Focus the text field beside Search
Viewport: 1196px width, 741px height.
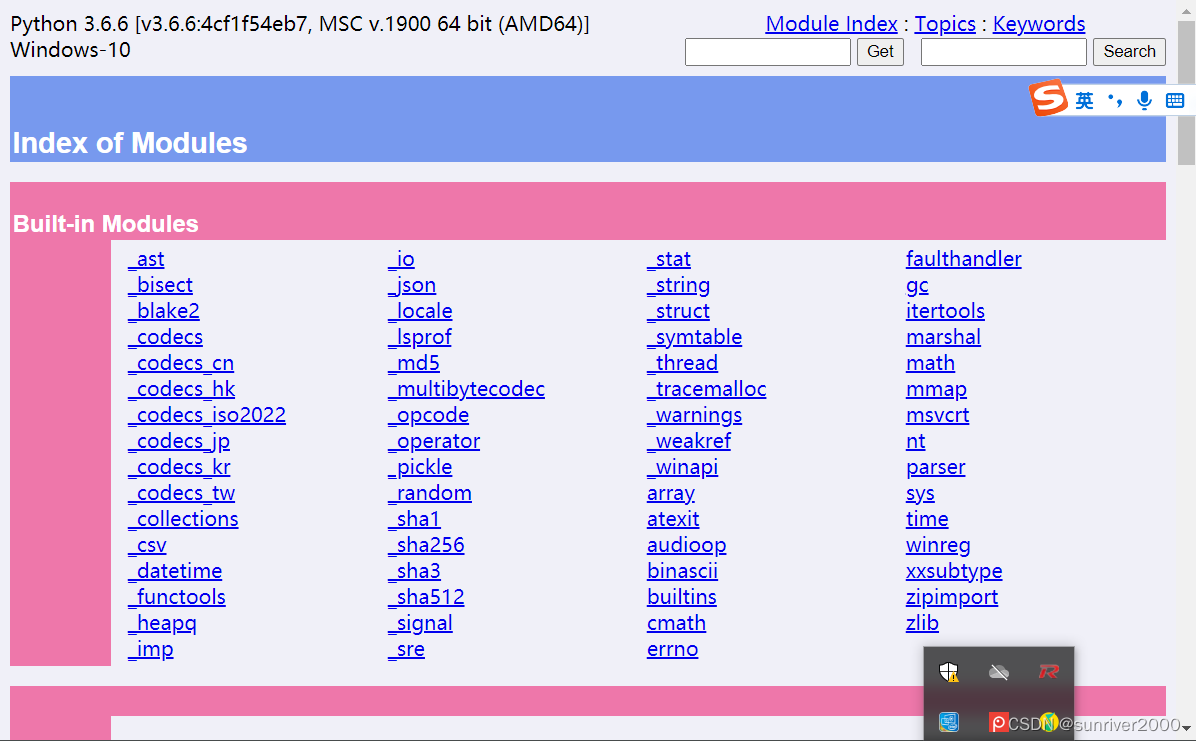[x=1003, y=52]
